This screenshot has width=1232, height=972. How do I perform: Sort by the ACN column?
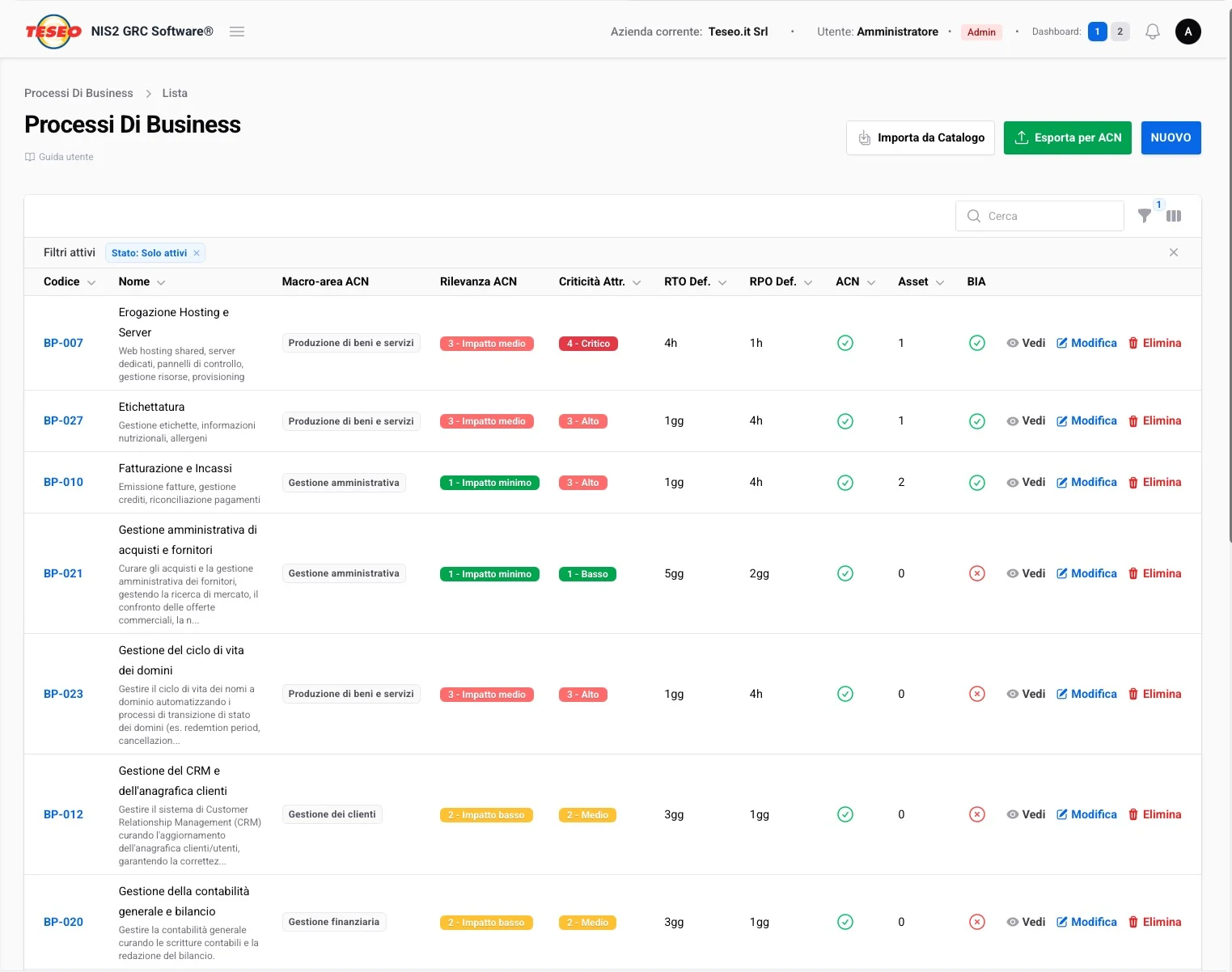tap(856, 281)
